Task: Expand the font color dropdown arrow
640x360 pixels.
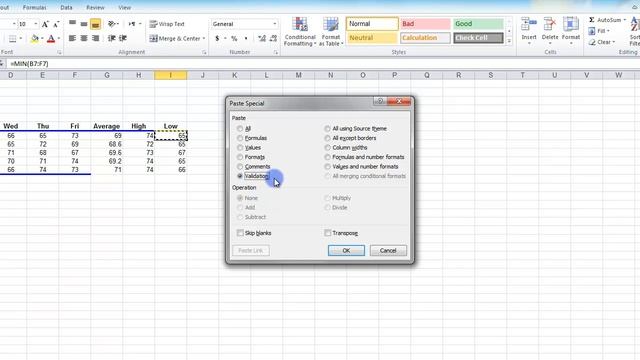Action: point(58,39)
